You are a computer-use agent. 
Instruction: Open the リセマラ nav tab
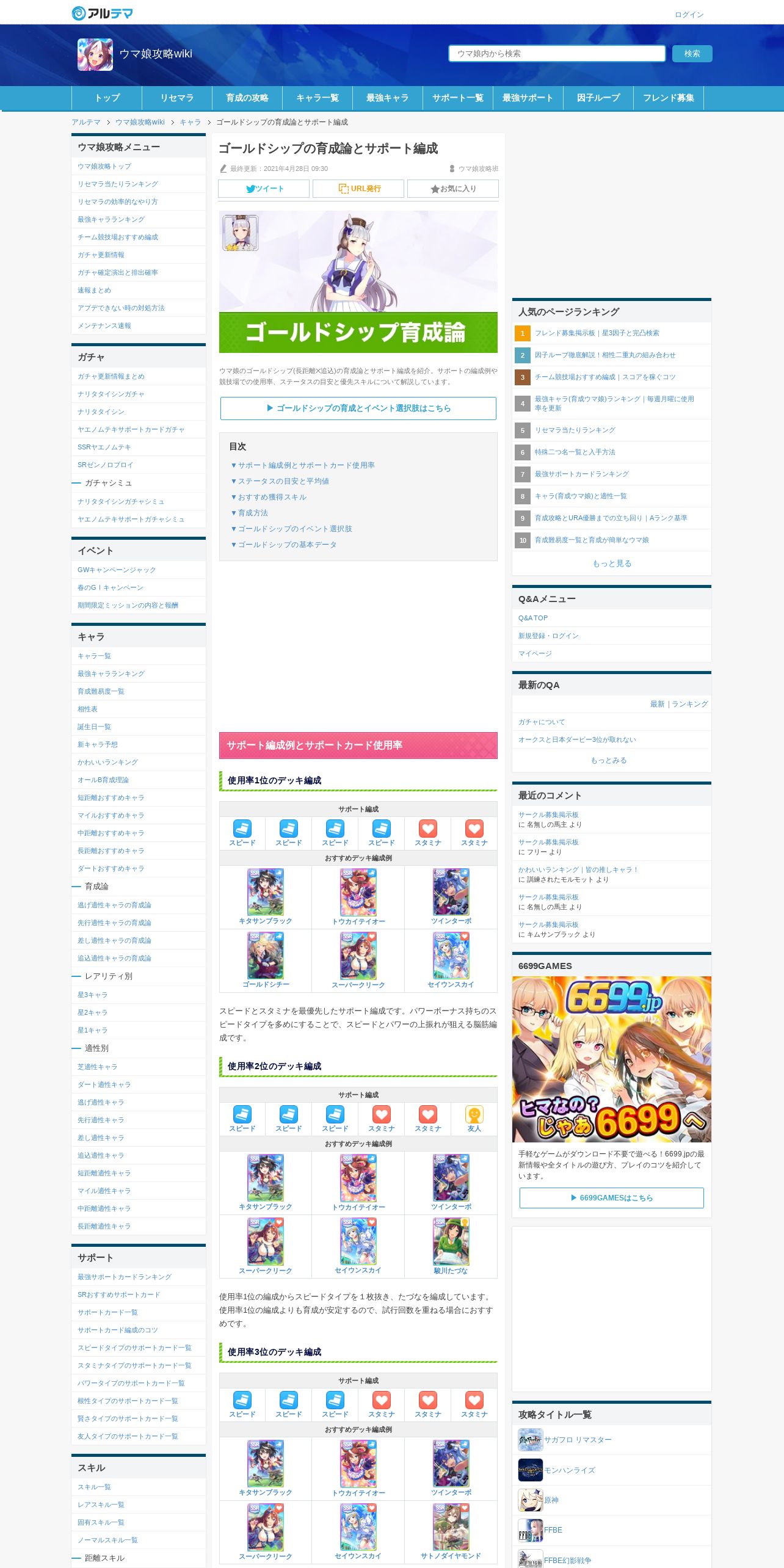(177, 98)
